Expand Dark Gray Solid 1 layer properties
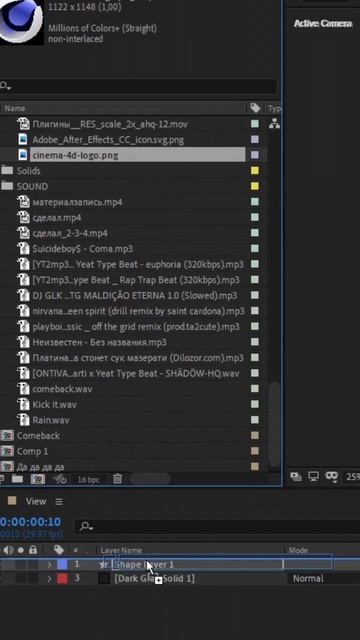 click(50, 579)
